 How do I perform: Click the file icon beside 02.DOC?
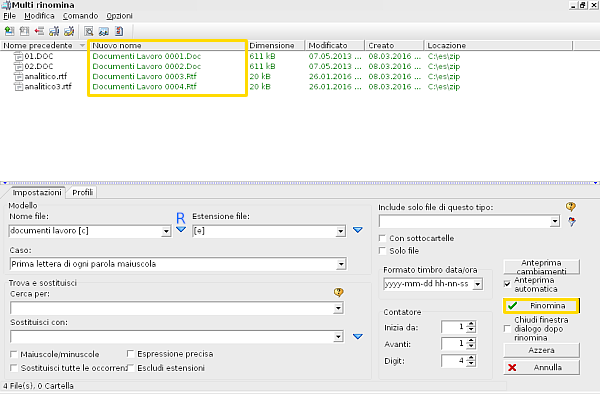[18, 66]
